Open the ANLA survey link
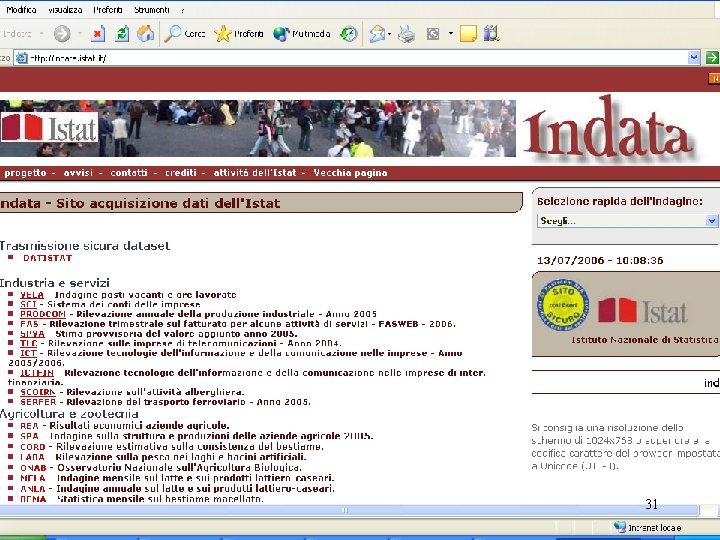 coord(33,489)
